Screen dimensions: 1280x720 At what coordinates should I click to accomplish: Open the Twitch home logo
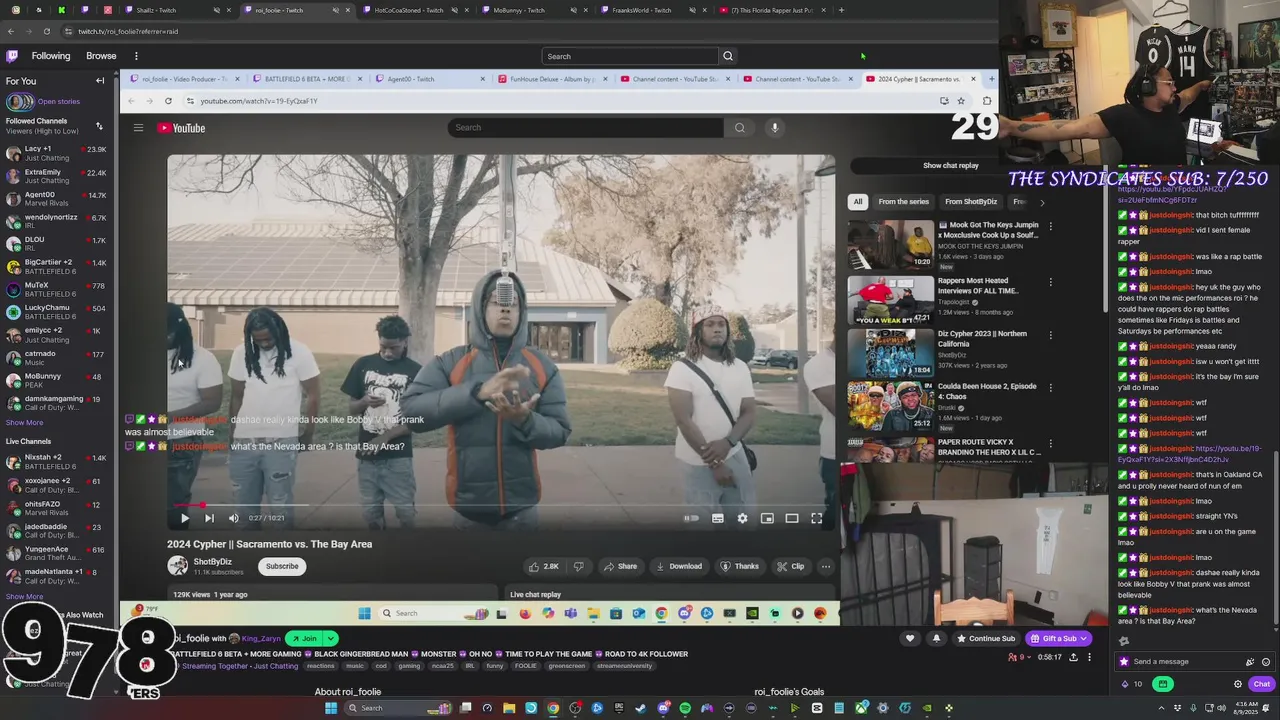click(x=12, y=56)
